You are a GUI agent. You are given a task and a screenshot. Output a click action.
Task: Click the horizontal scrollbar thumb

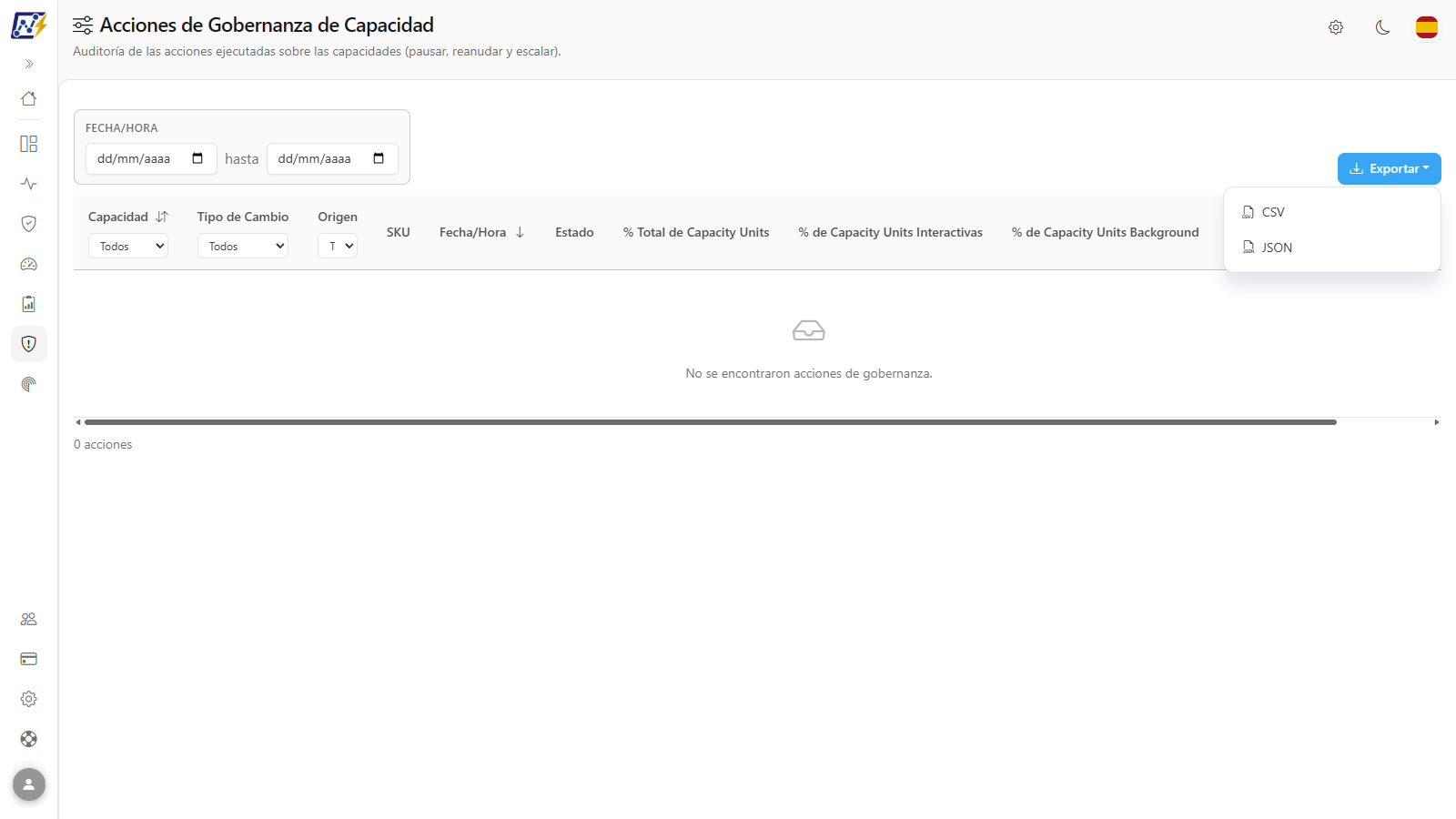711,422
